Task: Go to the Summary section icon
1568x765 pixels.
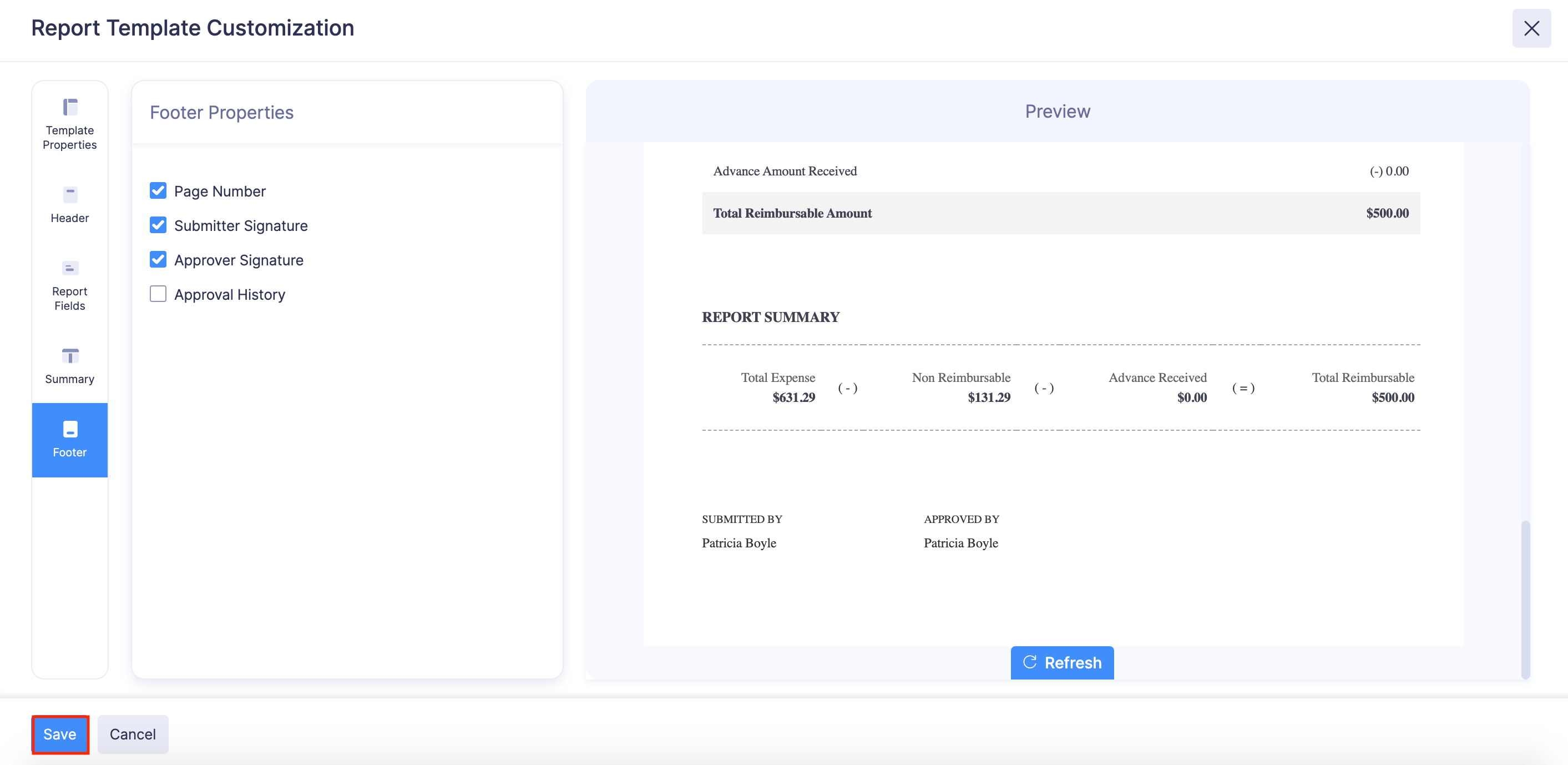Action: 70,356
